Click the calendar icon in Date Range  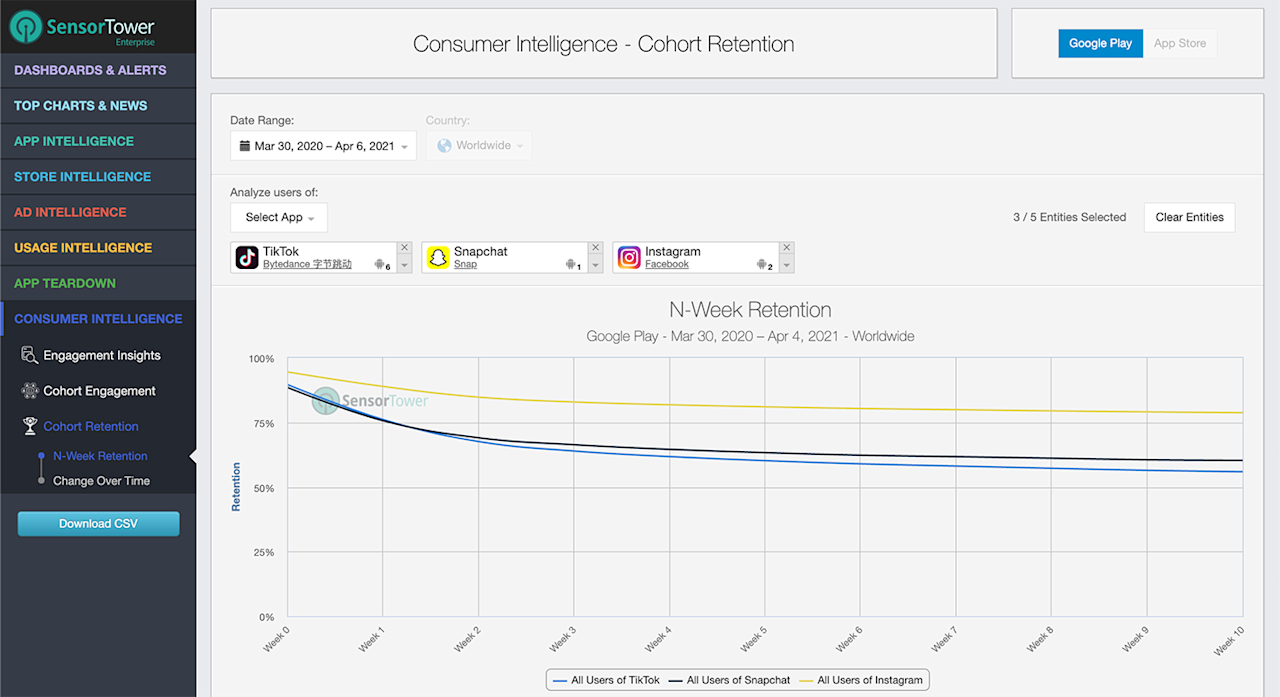244,146
